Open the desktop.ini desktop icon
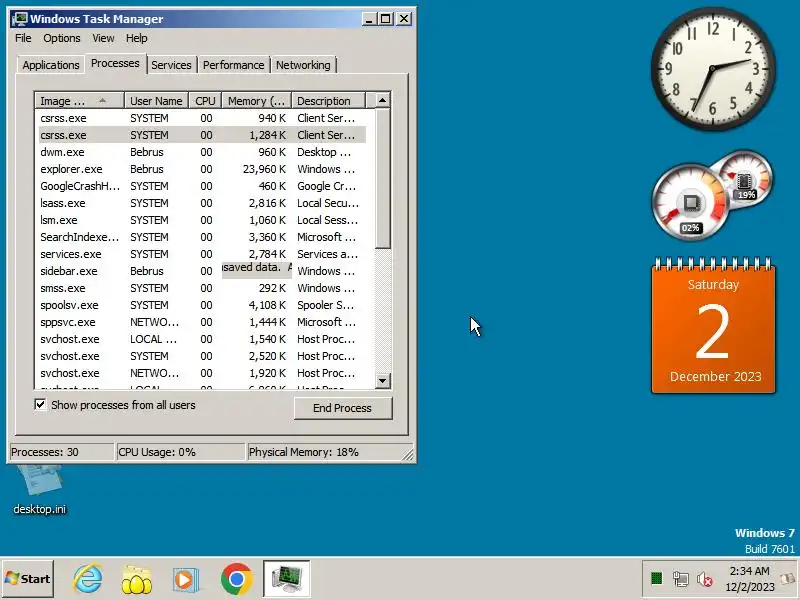 pyautogui.click(x=39, y=491)
